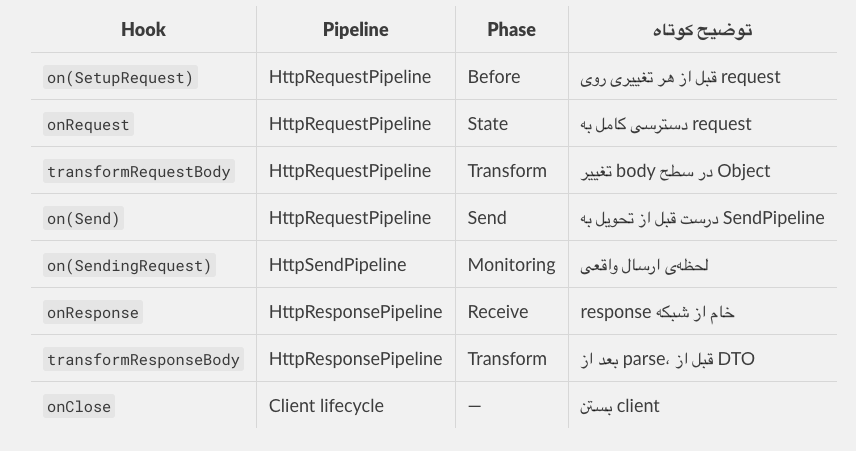
Task: Click the Pipeline column header
Action: [x=355, y=29]
